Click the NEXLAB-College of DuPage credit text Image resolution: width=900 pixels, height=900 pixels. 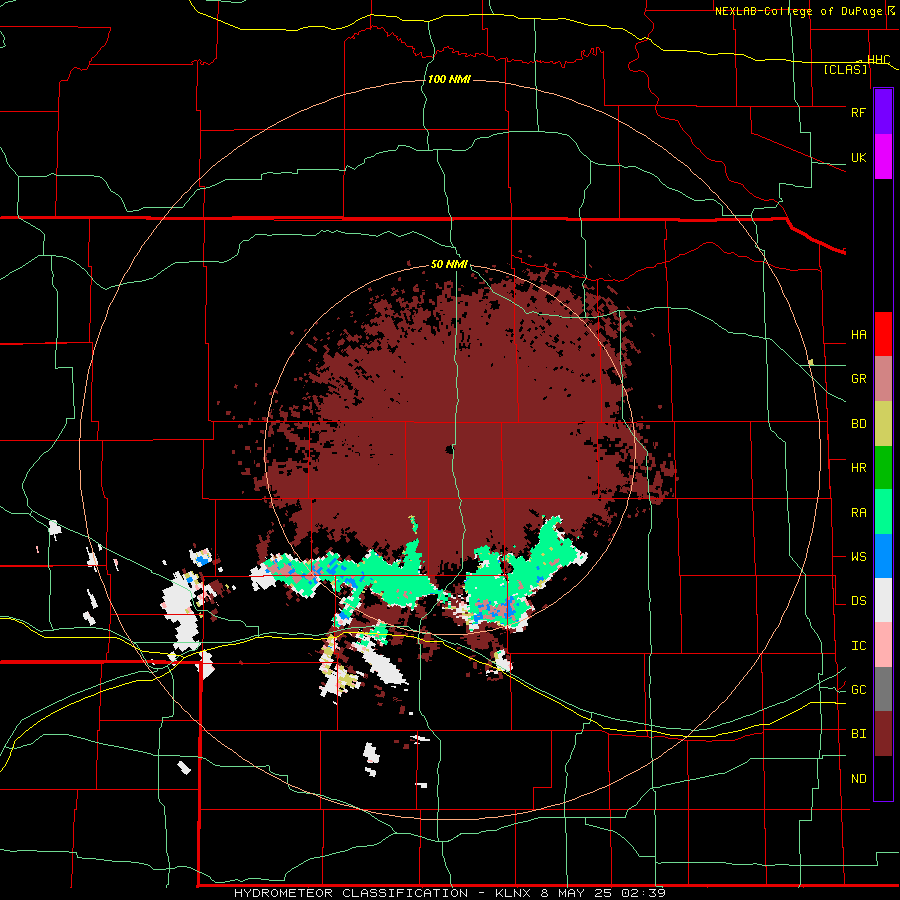tap(800, 11)
